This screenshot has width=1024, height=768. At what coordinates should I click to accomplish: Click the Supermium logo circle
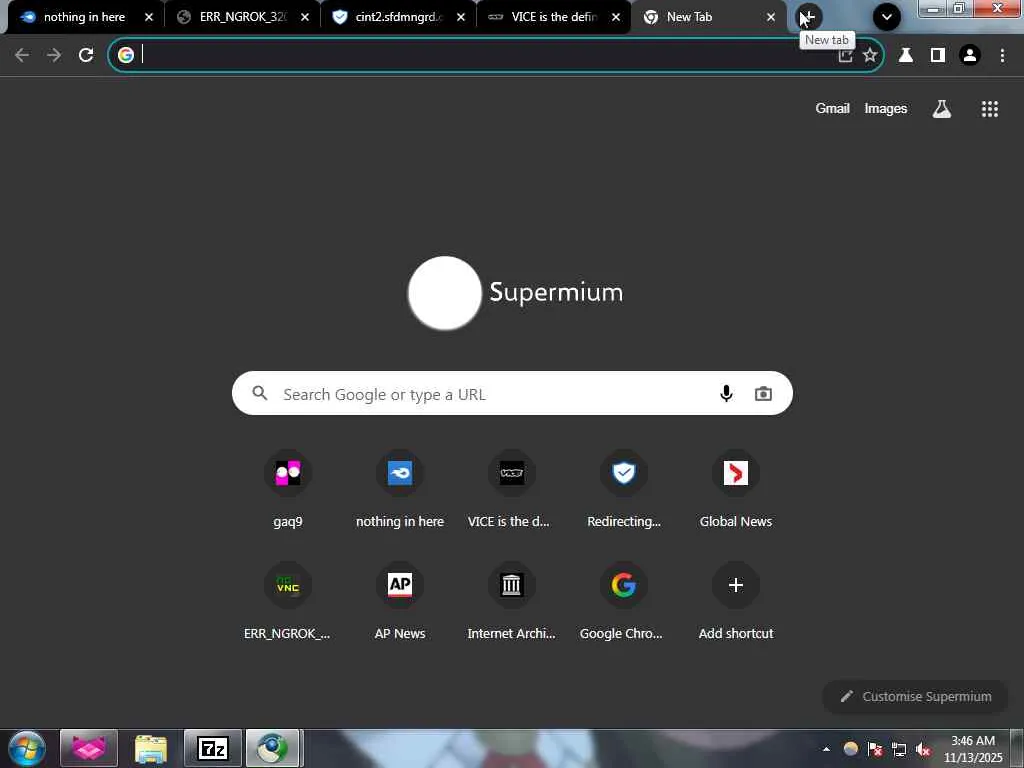[x=444, y=293]
